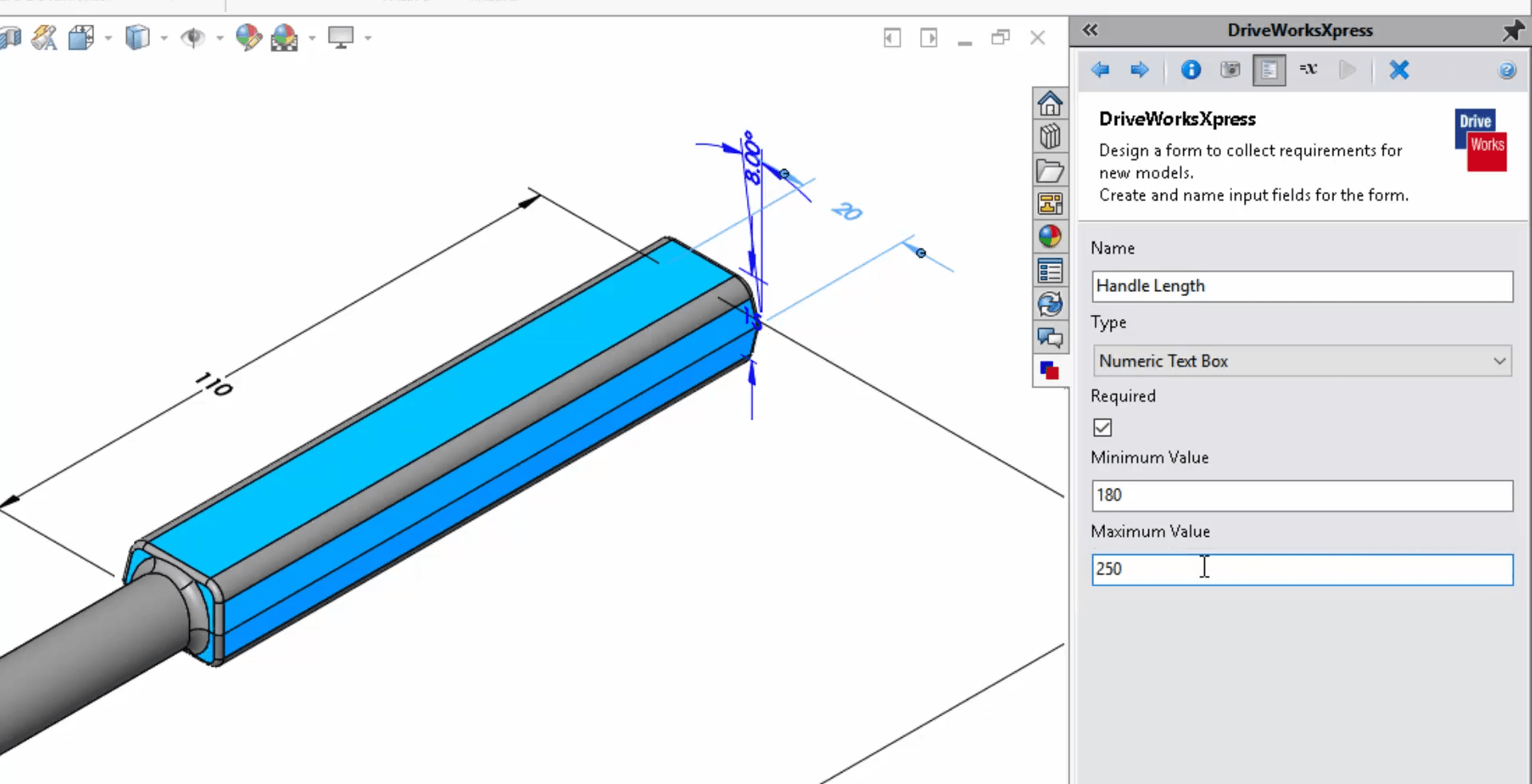Screen dimensions: 1532x784
Task: Open the rules =x icon
Action: (x=1308, y=70)
